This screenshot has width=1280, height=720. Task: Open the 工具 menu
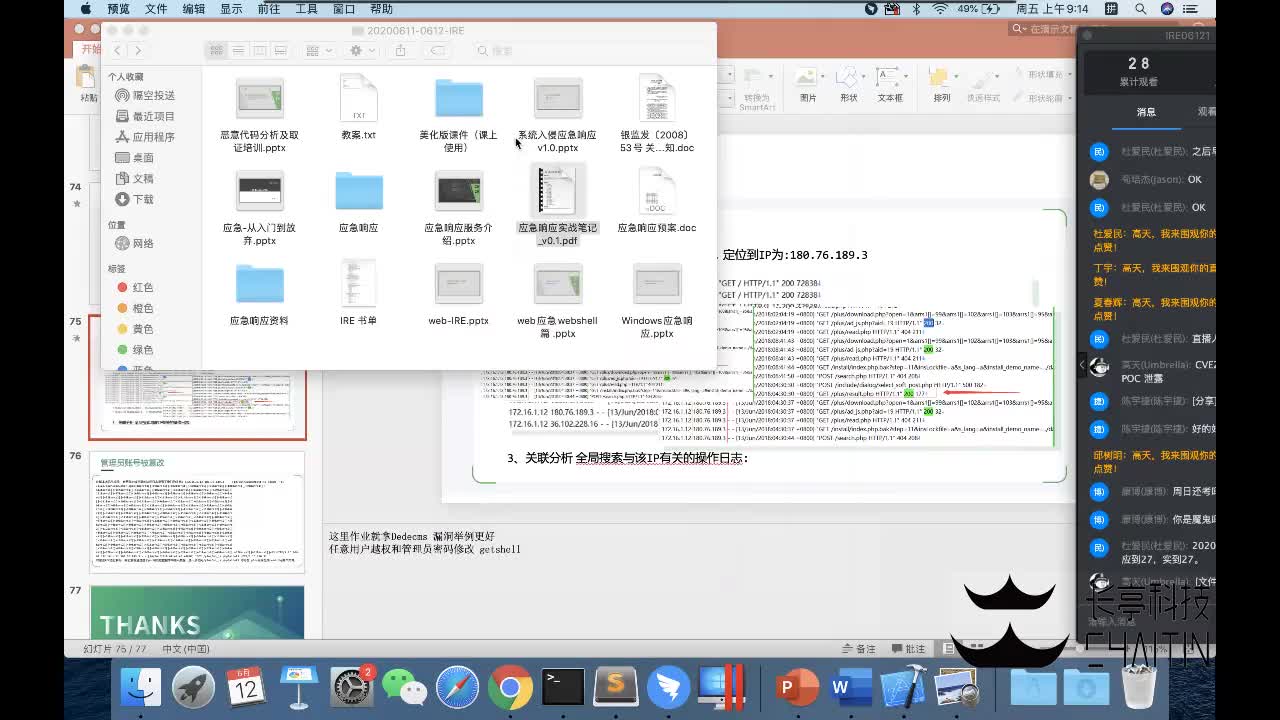[306, 8]
